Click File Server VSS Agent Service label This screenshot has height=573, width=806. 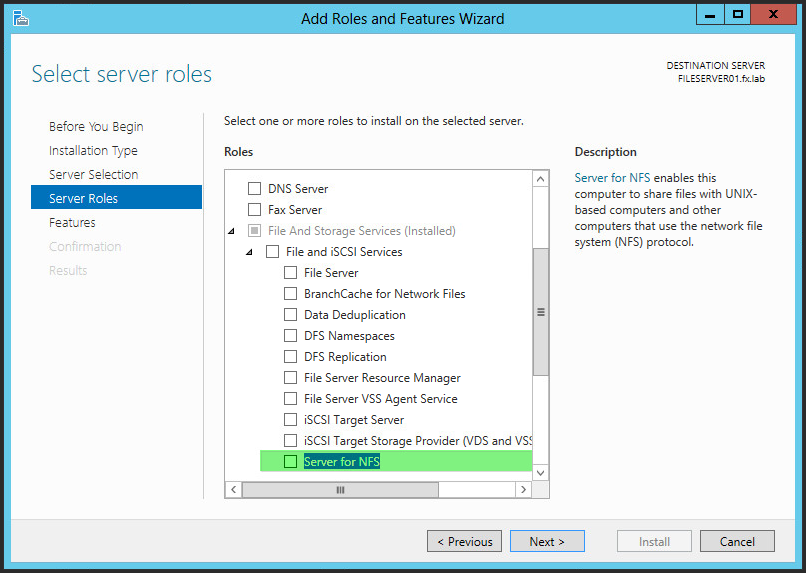coord(380,399)
